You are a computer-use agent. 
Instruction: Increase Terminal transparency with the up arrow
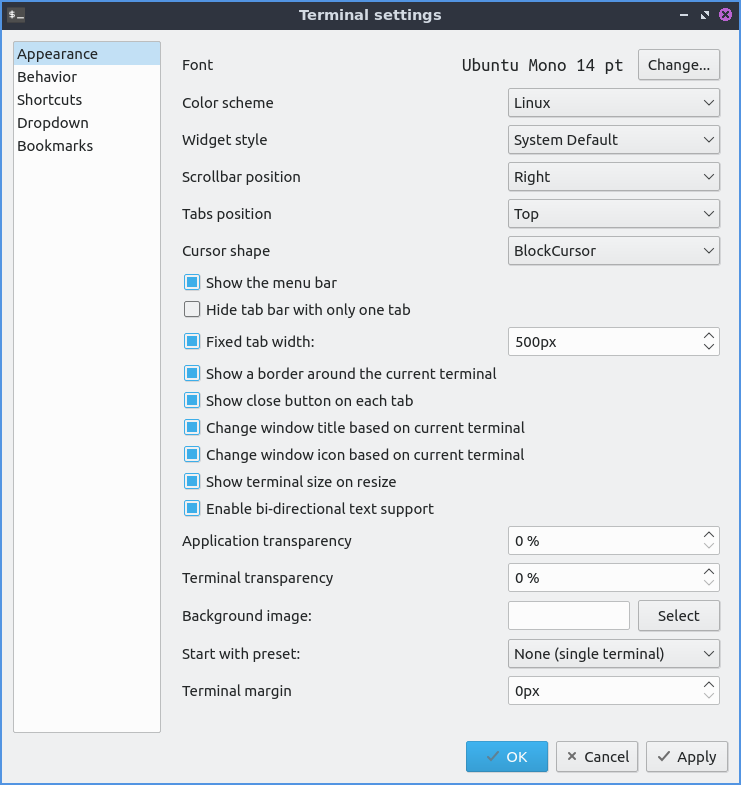coord(709,572)
